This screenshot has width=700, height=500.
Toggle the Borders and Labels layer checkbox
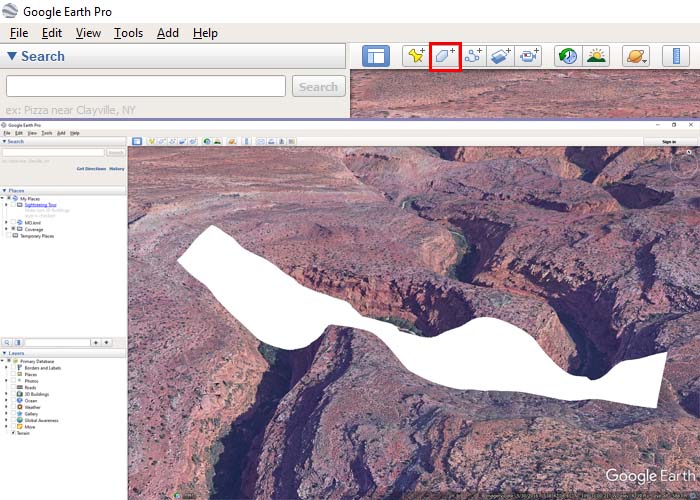13,366
